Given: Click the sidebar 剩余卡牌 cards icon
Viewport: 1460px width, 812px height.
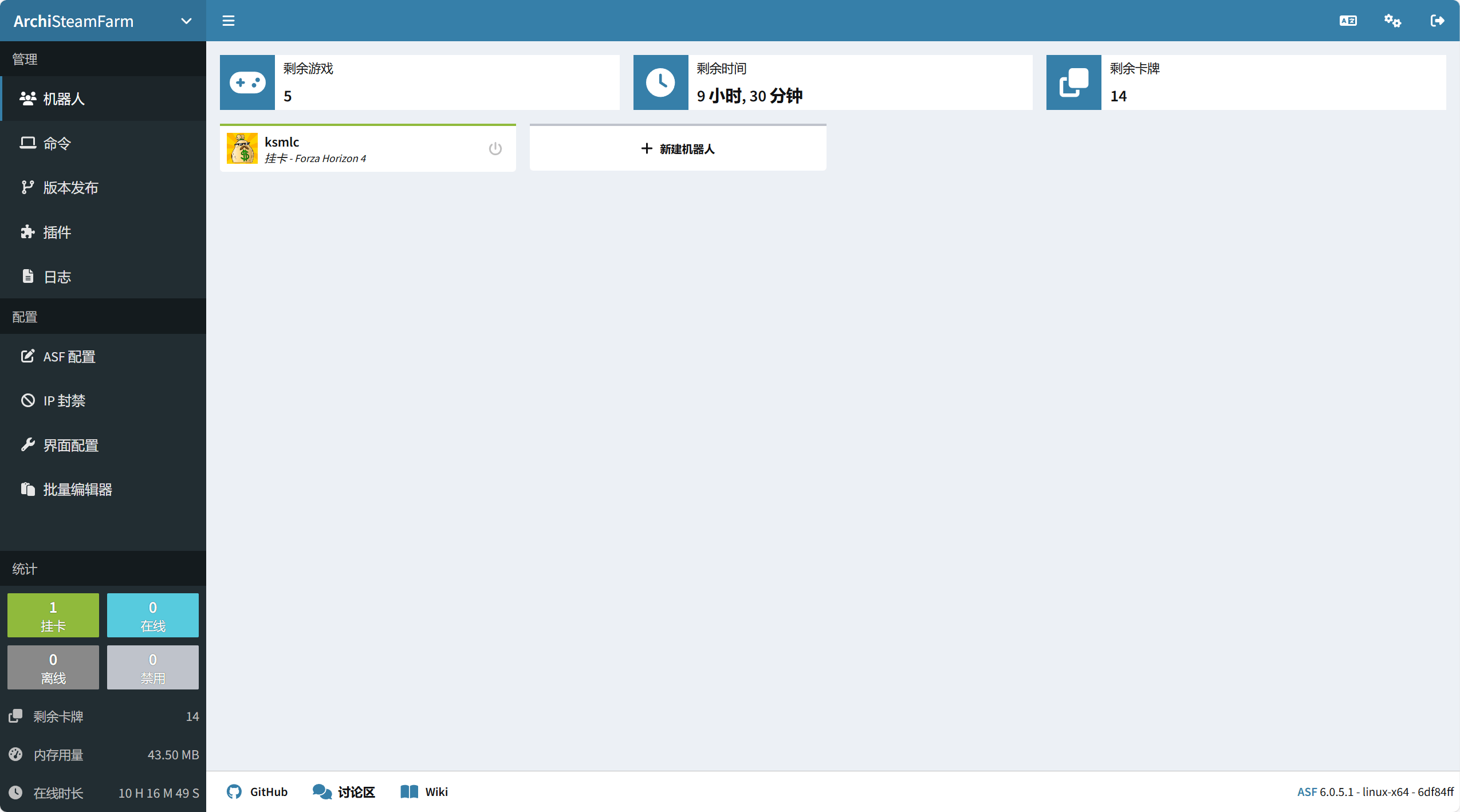Looking at the screenshot, I should [15, 716].
